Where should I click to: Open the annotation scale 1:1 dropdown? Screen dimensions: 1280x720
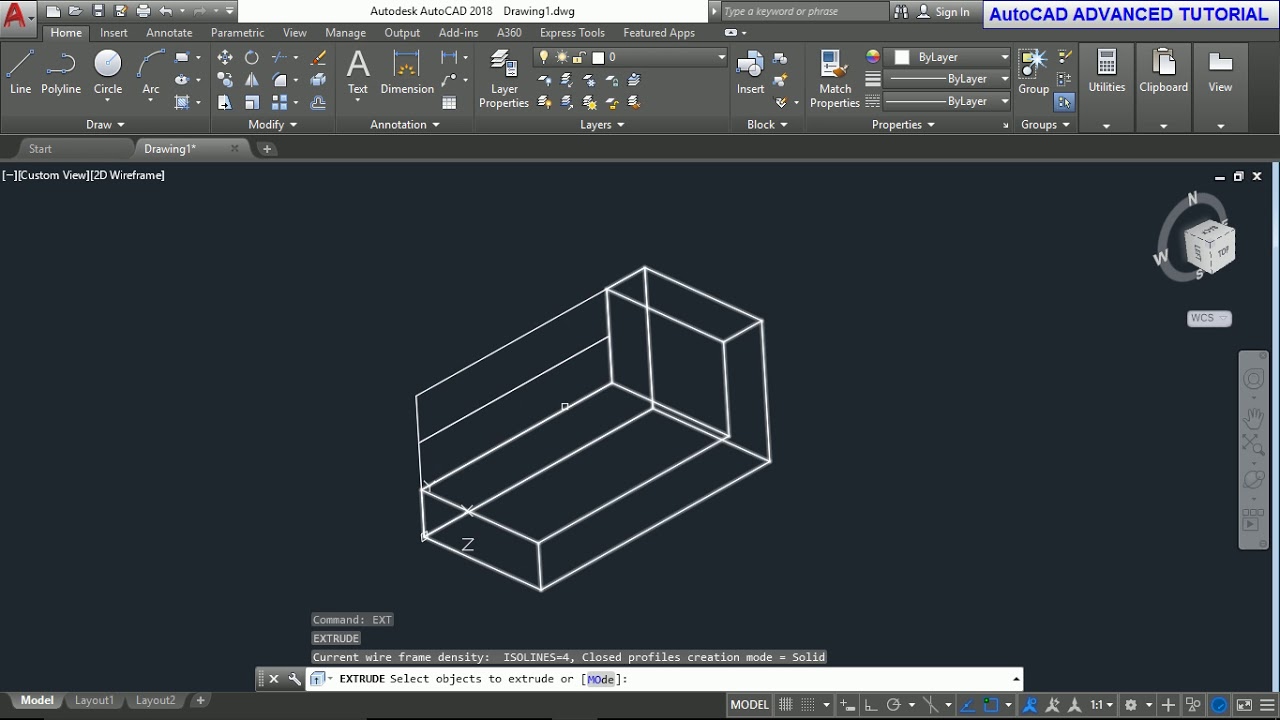click(1102, 705)
